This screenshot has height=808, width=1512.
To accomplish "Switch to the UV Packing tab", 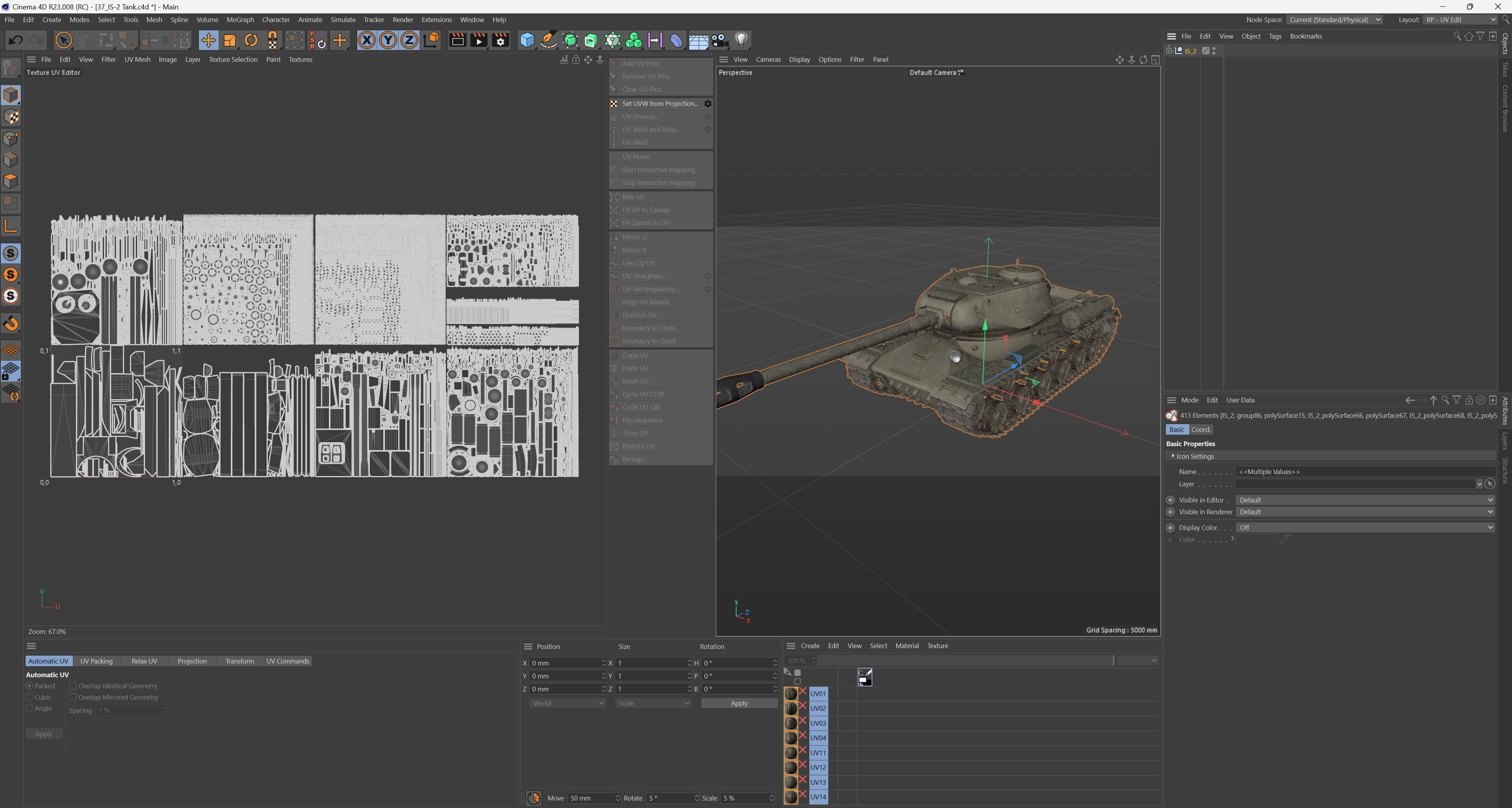I will point(96,661).
